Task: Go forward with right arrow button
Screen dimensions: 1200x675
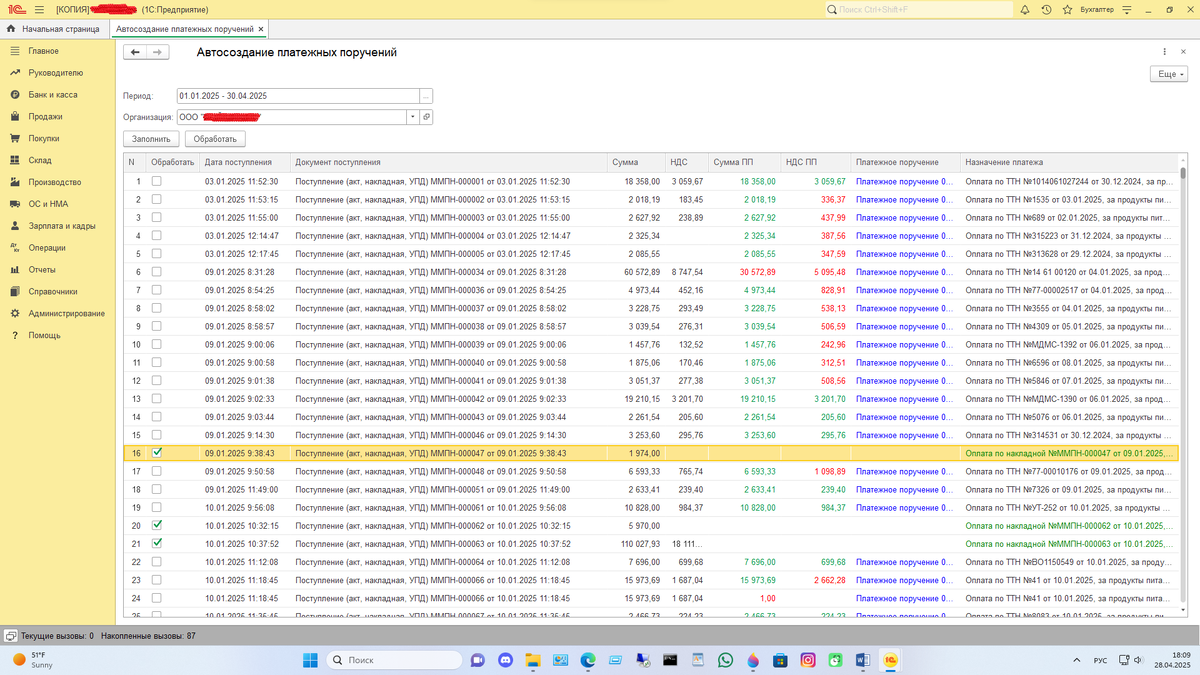Action: click(158, 52)
